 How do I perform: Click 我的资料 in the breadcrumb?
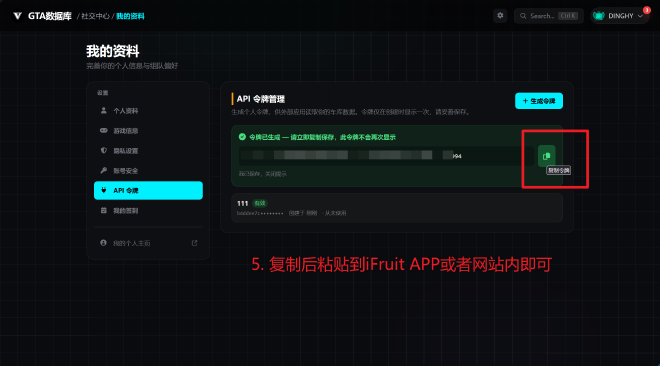pyautogui.click(x=130, y=16)
